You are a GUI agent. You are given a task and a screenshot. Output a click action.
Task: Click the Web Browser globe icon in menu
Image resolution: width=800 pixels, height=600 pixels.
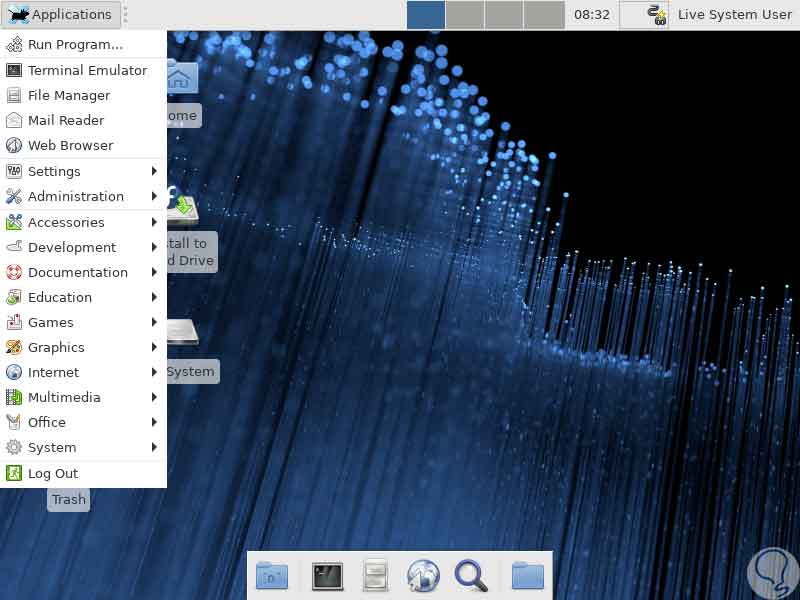click(x=14, y=145)
